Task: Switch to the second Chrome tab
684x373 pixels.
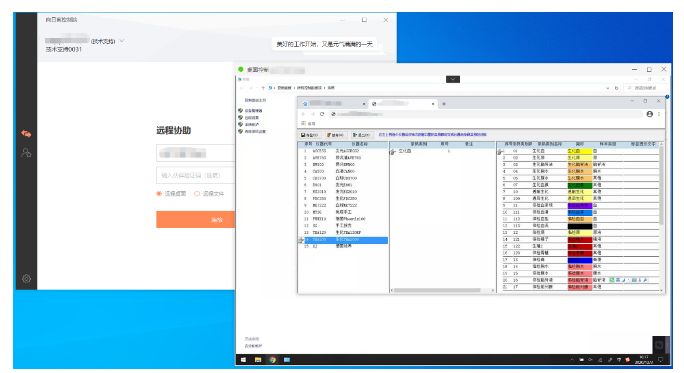Action: (x=402, y=103)
